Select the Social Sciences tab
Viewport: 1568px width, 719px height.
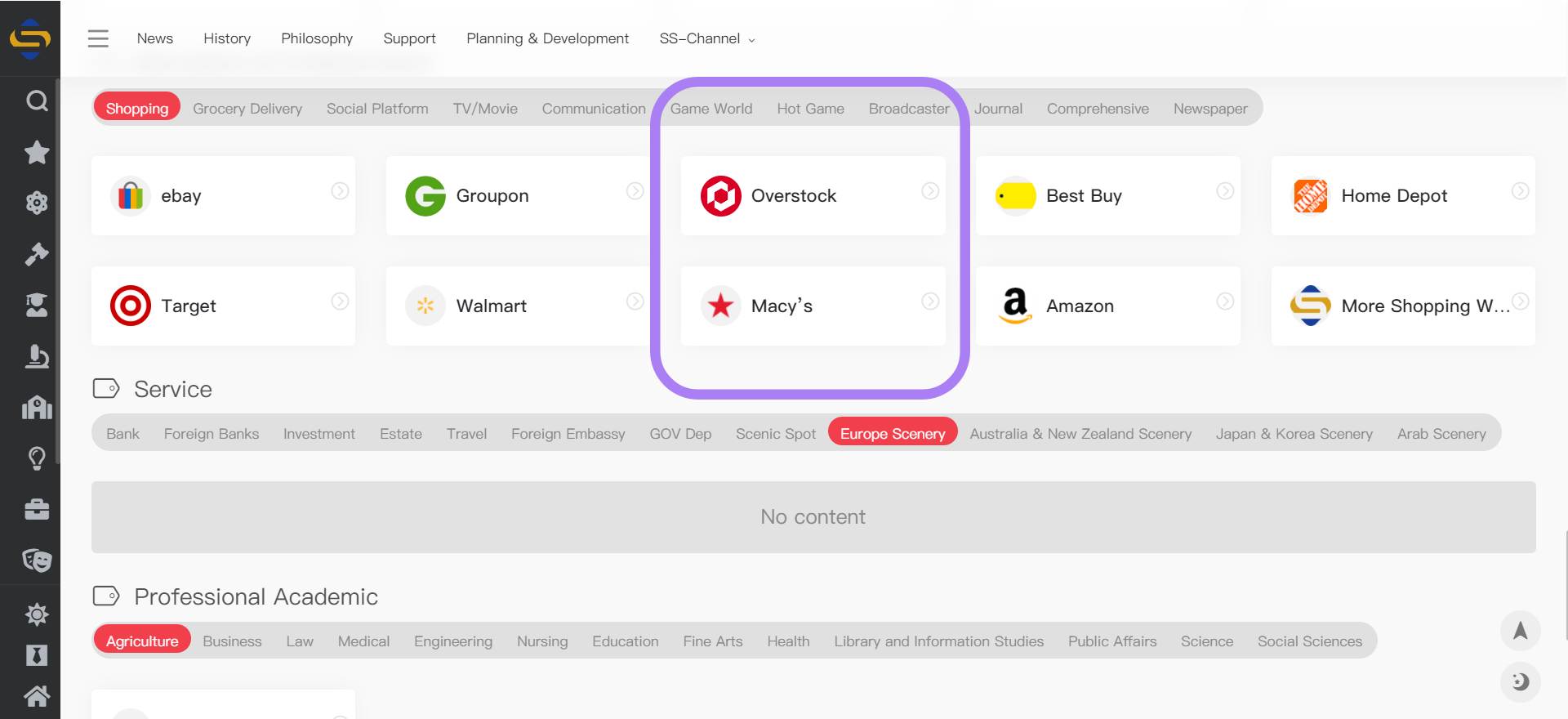coord(1310,641)
